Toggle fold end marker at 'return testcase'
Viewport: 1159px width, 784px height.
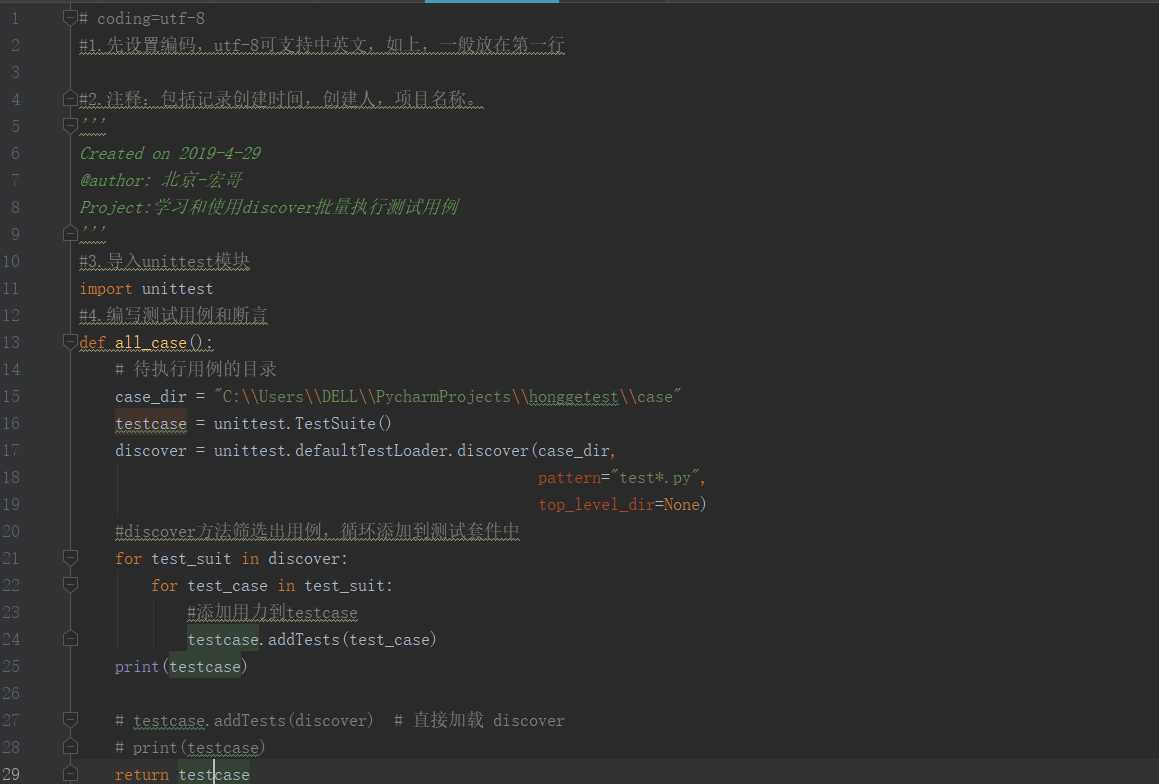[x=70, y=774]
